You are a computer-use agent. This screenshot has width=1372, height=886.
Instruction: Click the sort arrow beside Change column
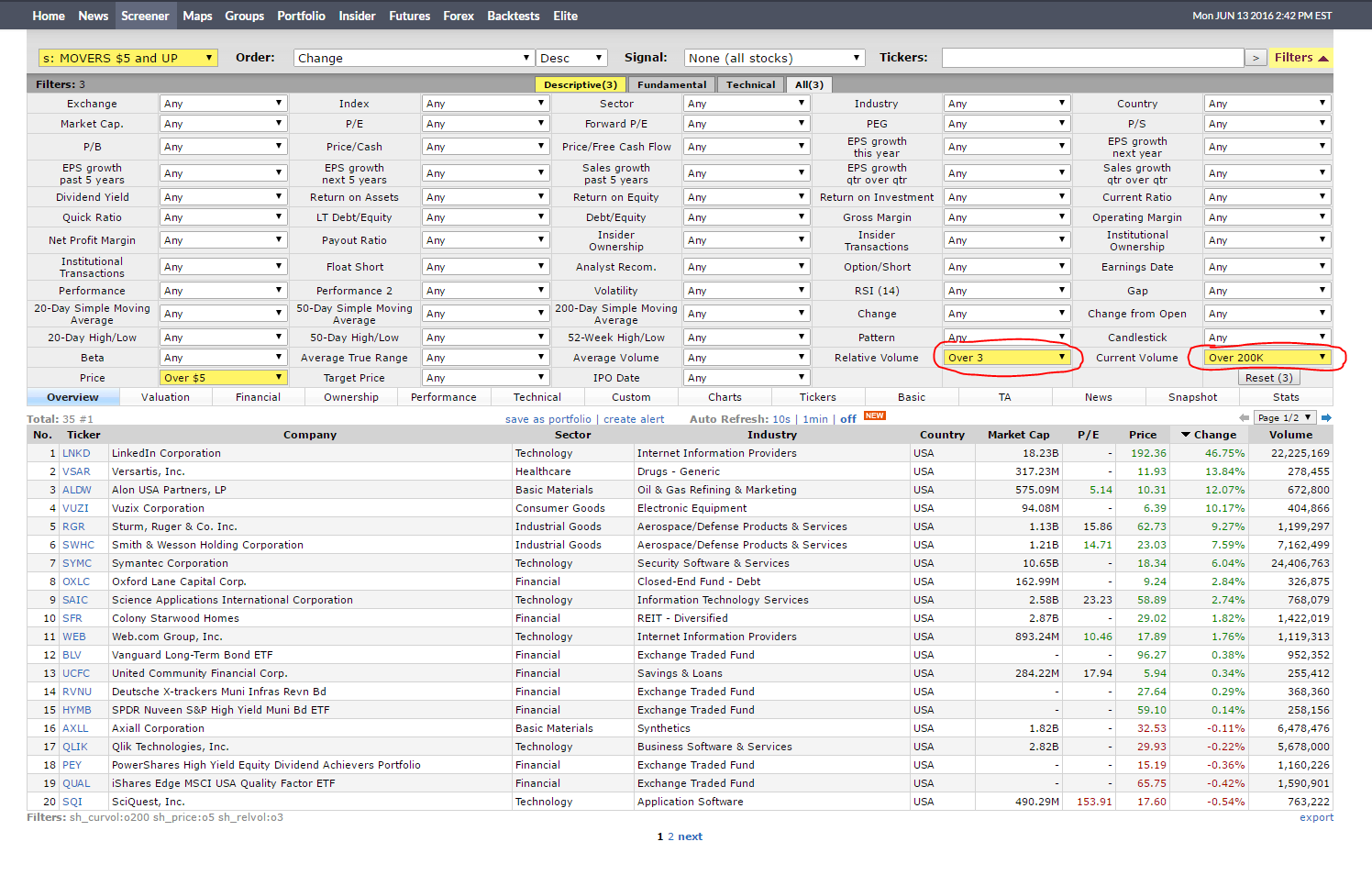(x=1186, y=435)
